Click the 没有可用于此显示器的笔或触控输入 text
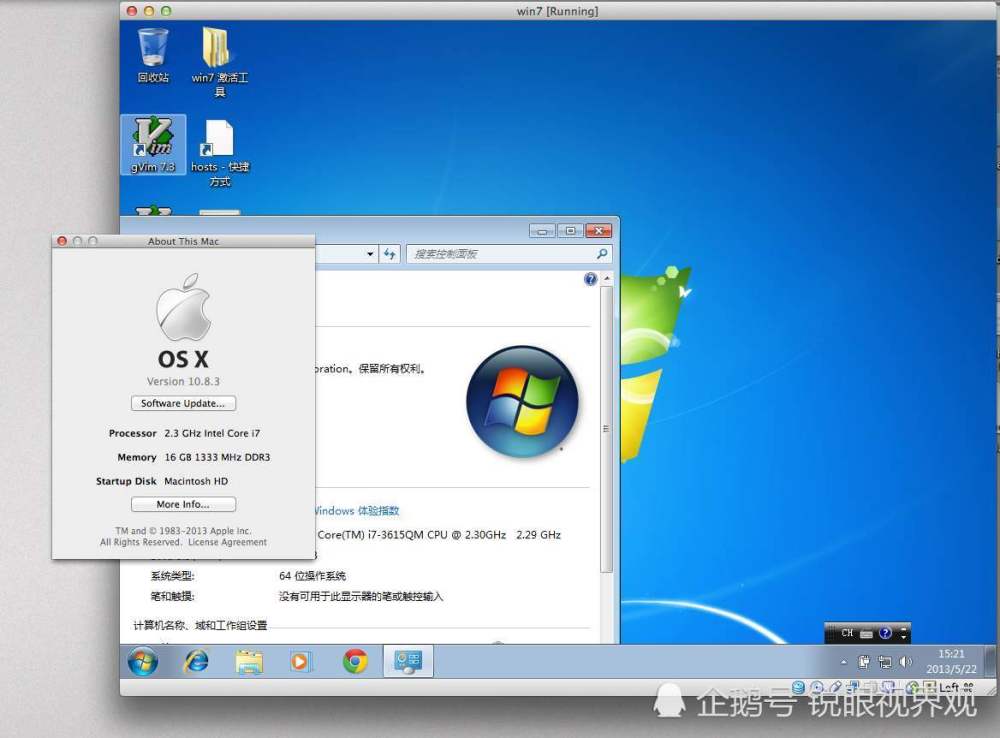 (x=361, y=596)
